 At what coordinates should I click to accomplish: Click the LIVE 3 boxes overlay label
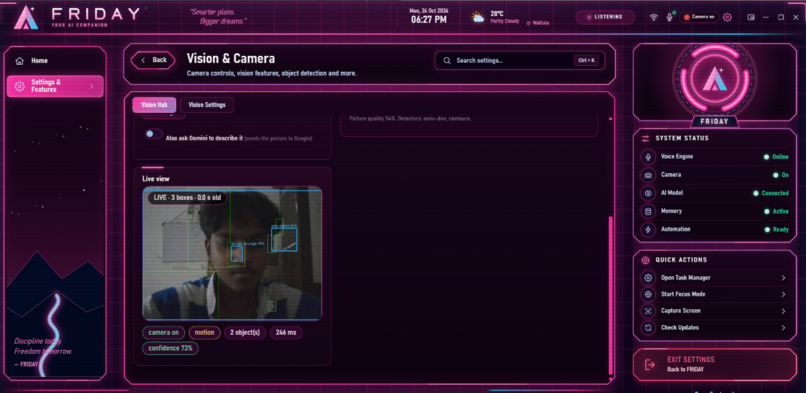pos(187,197)
